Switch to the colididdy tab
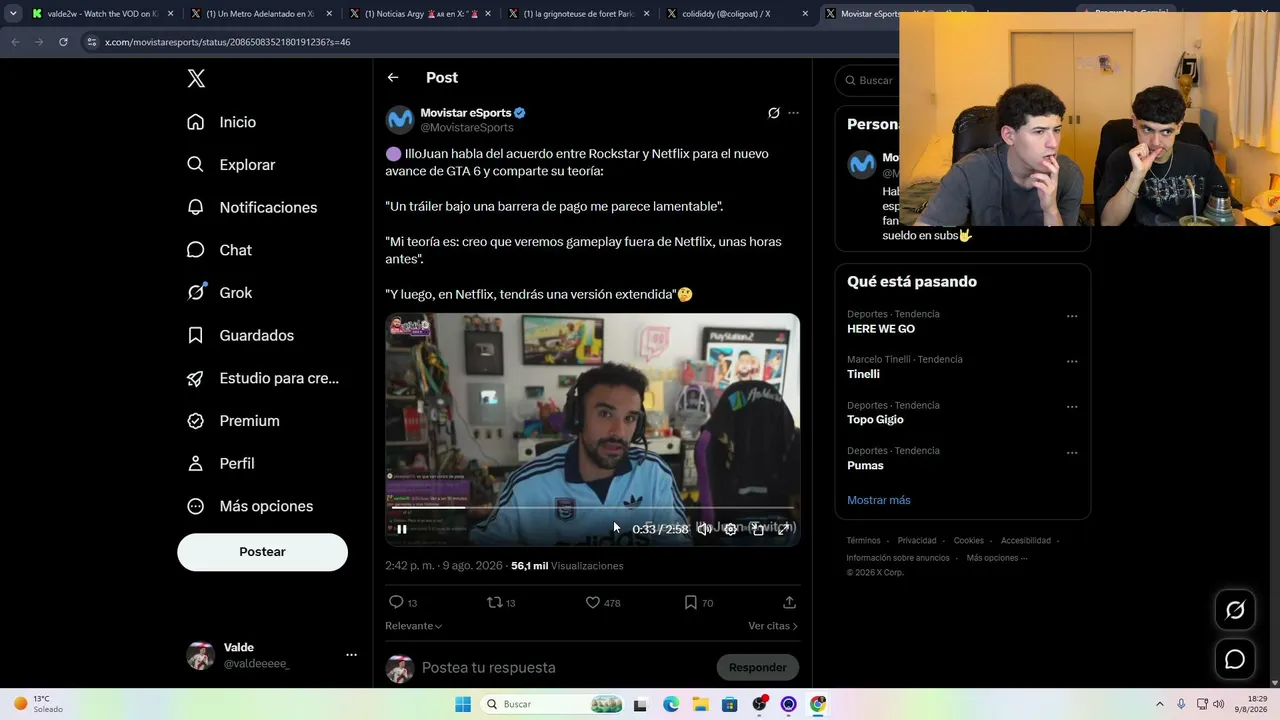The height and width of the screenshot is (720, 1280). coord(736,14)
